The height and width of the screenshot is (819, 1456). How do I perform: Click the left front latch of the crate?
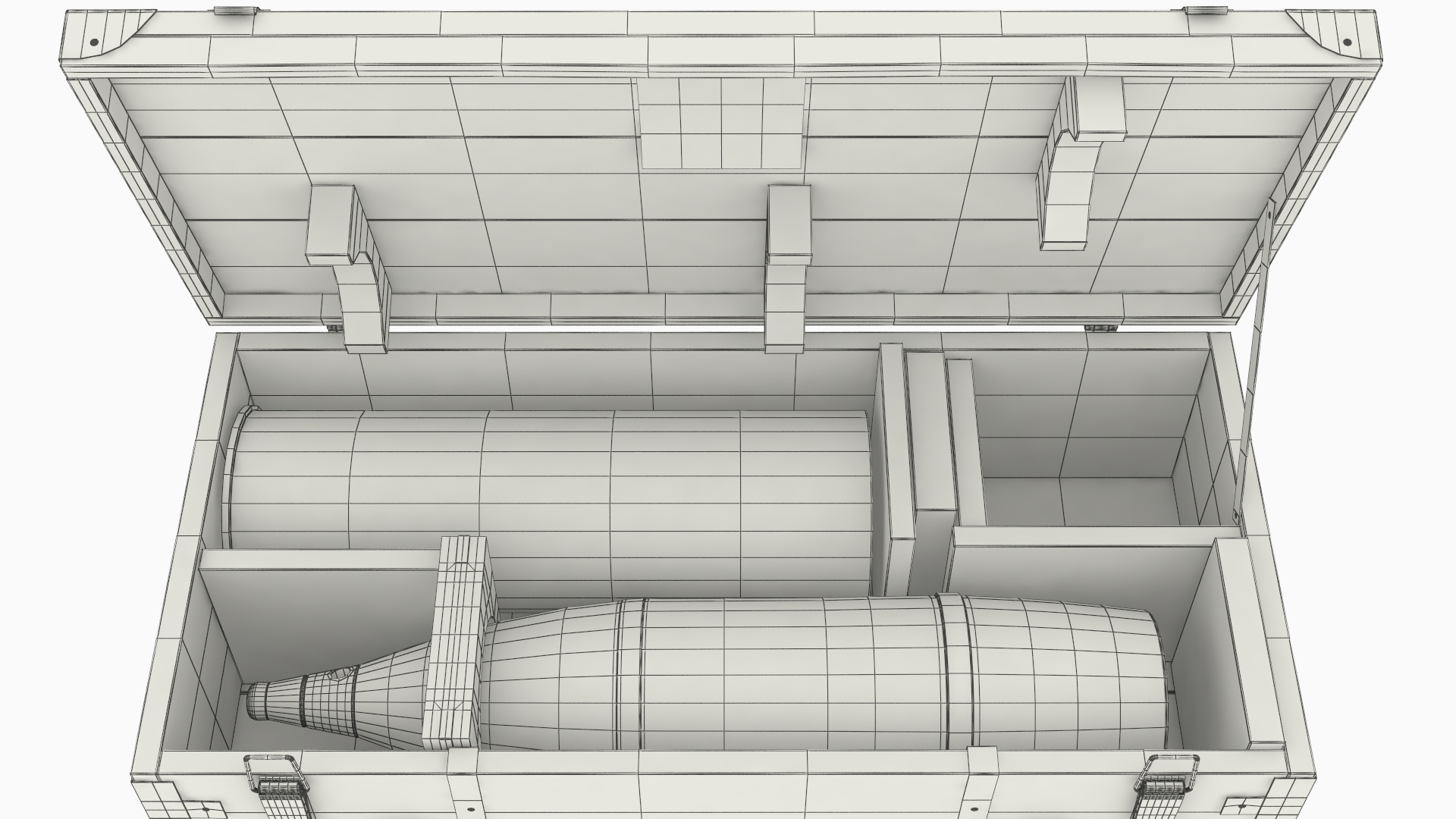[278, 786]
